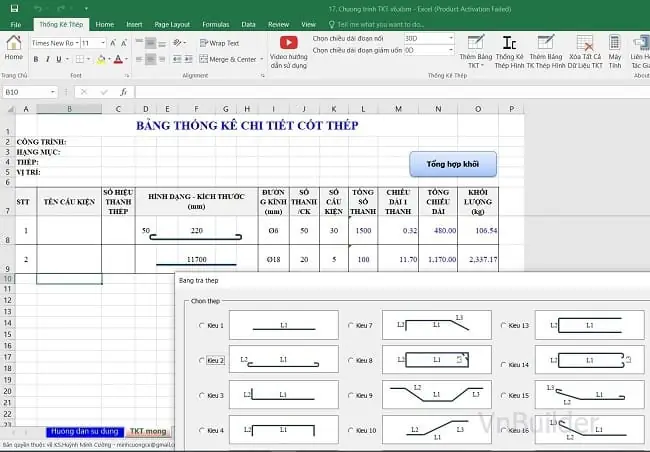
Task: Select the Kiểu 13 radio button
Action: tap(504, 326)
